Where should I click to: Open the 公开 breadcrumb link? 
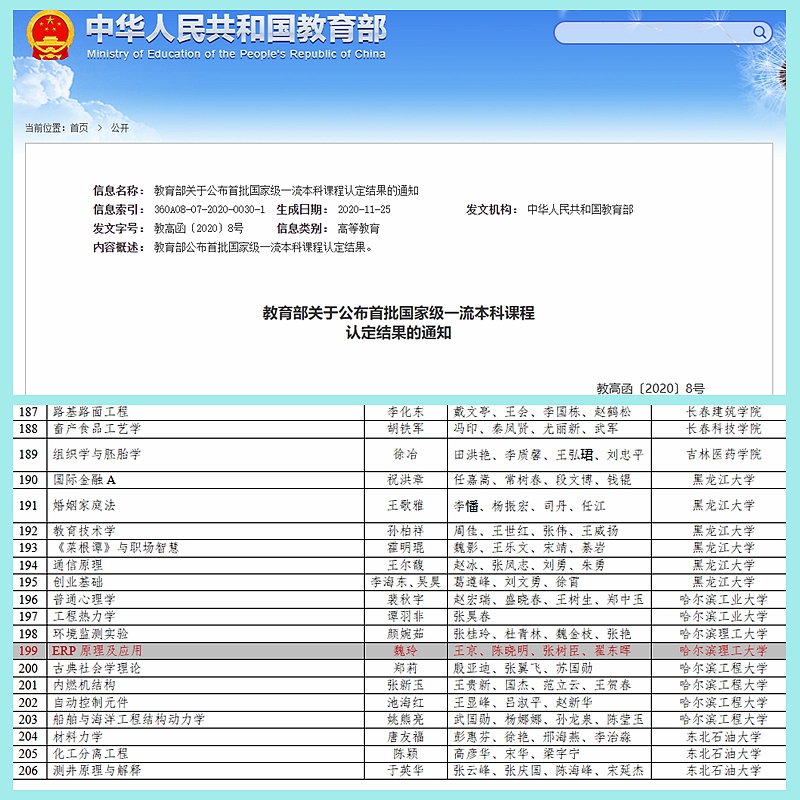coord(120,128)
